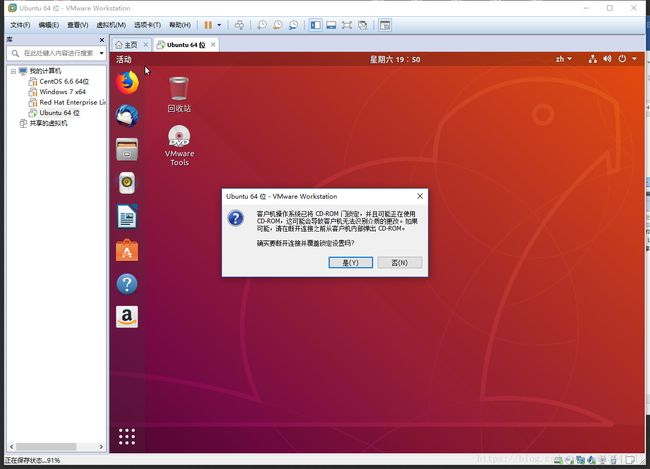Launch Firefox from the Ubuntu dock
Image resolution: width=650 pixels, height=469 pixels.
[x=127, y=83]
